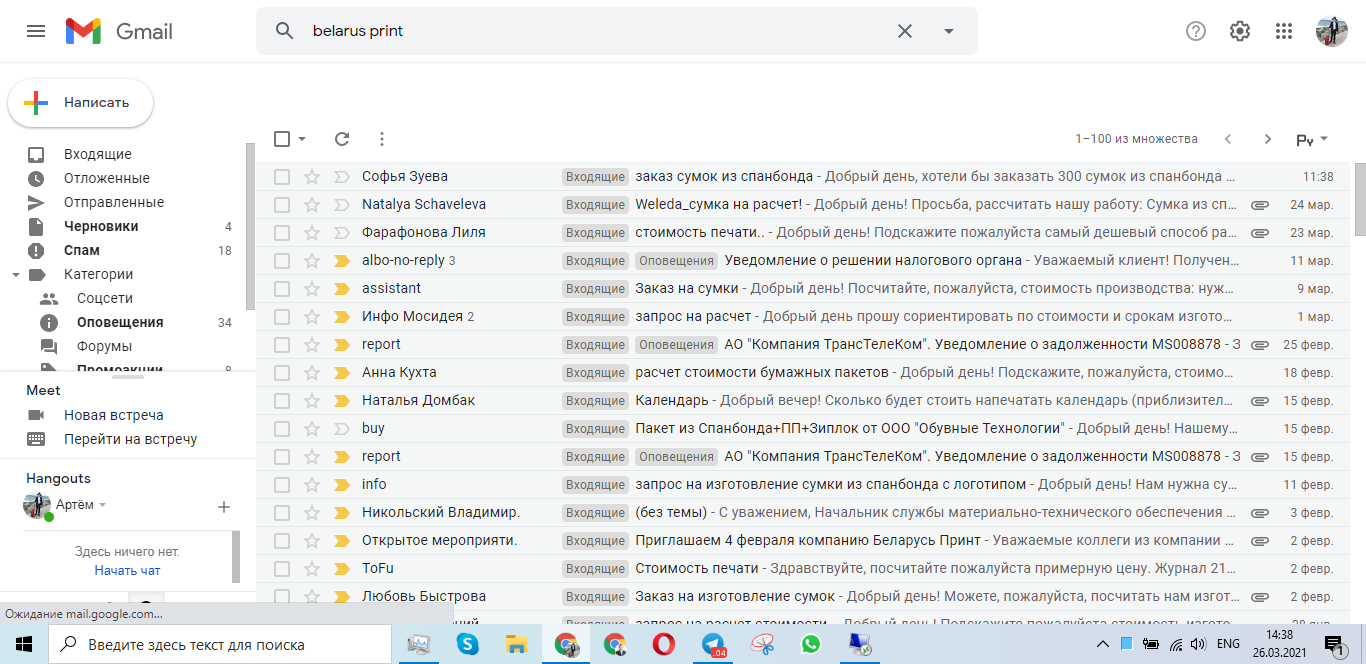
Task: Open Telegram from the taskbar
Action: (x=713, y=644)
